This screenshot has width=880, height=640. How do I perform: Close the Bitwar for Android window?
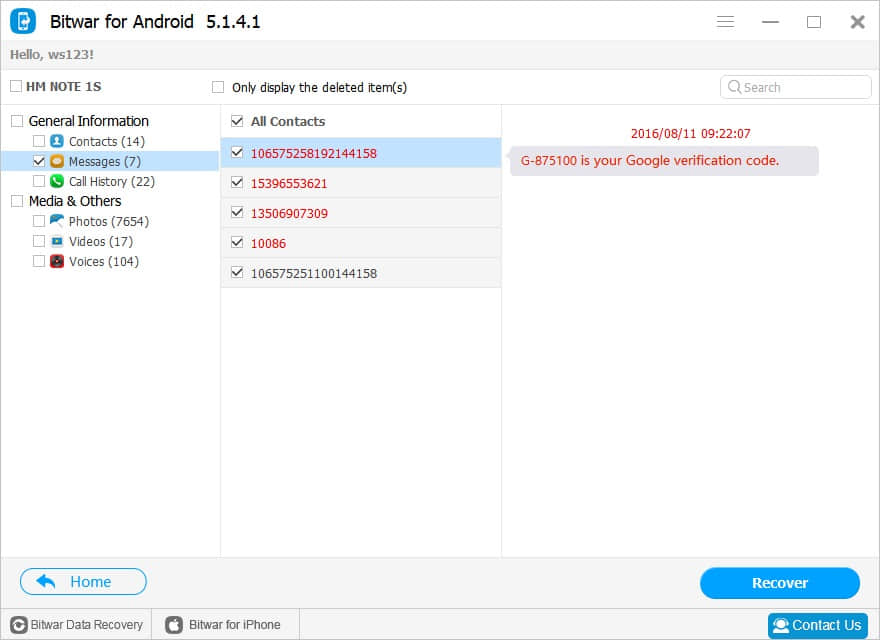coord(857,21)
